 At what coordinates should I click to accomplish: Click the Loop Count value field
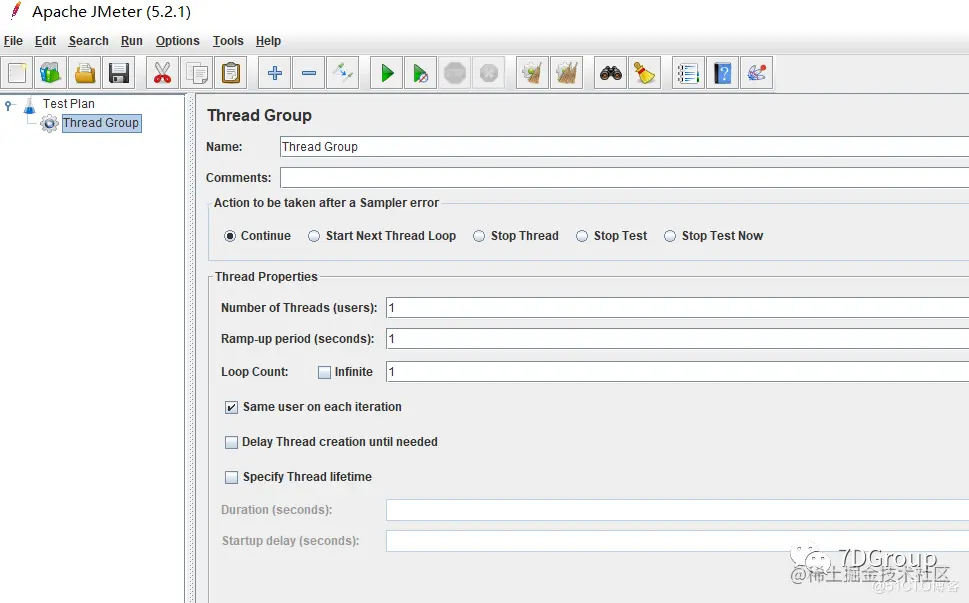[677, 372]
